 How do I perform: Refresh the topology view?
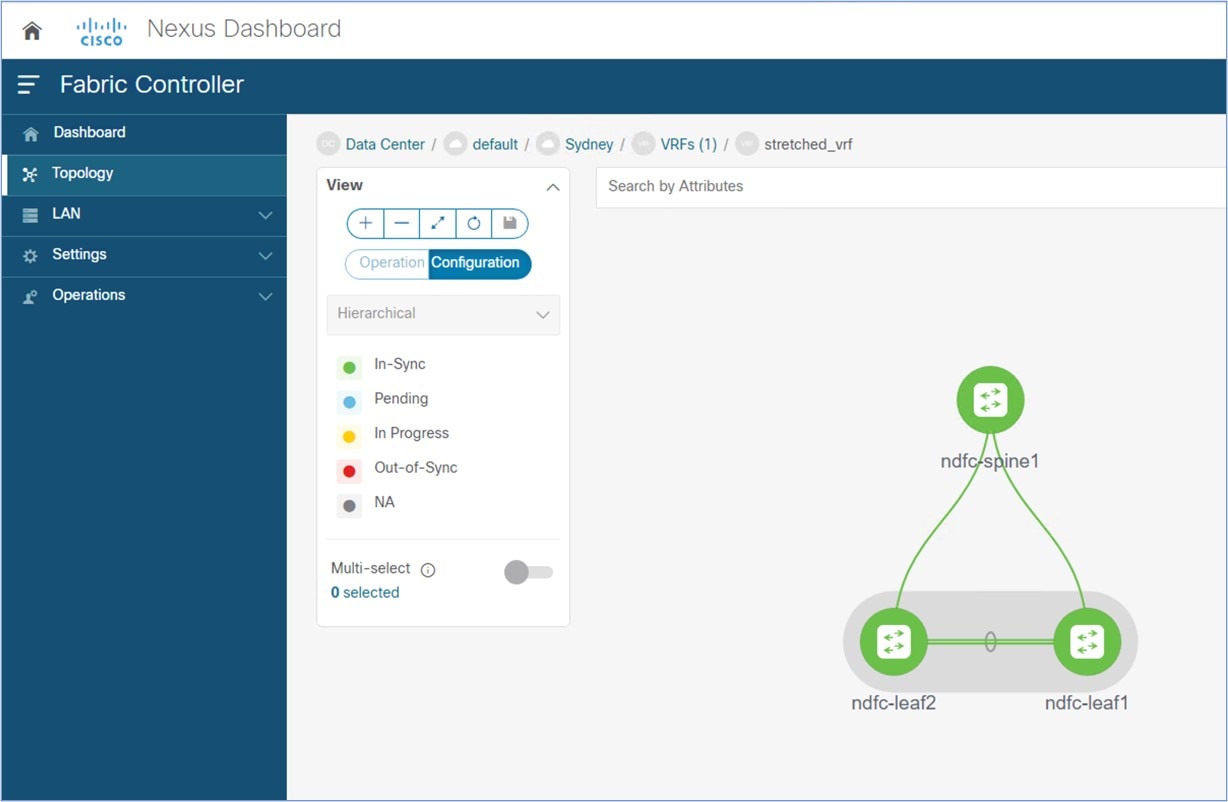pyautogui.click(x=474, y=223)
